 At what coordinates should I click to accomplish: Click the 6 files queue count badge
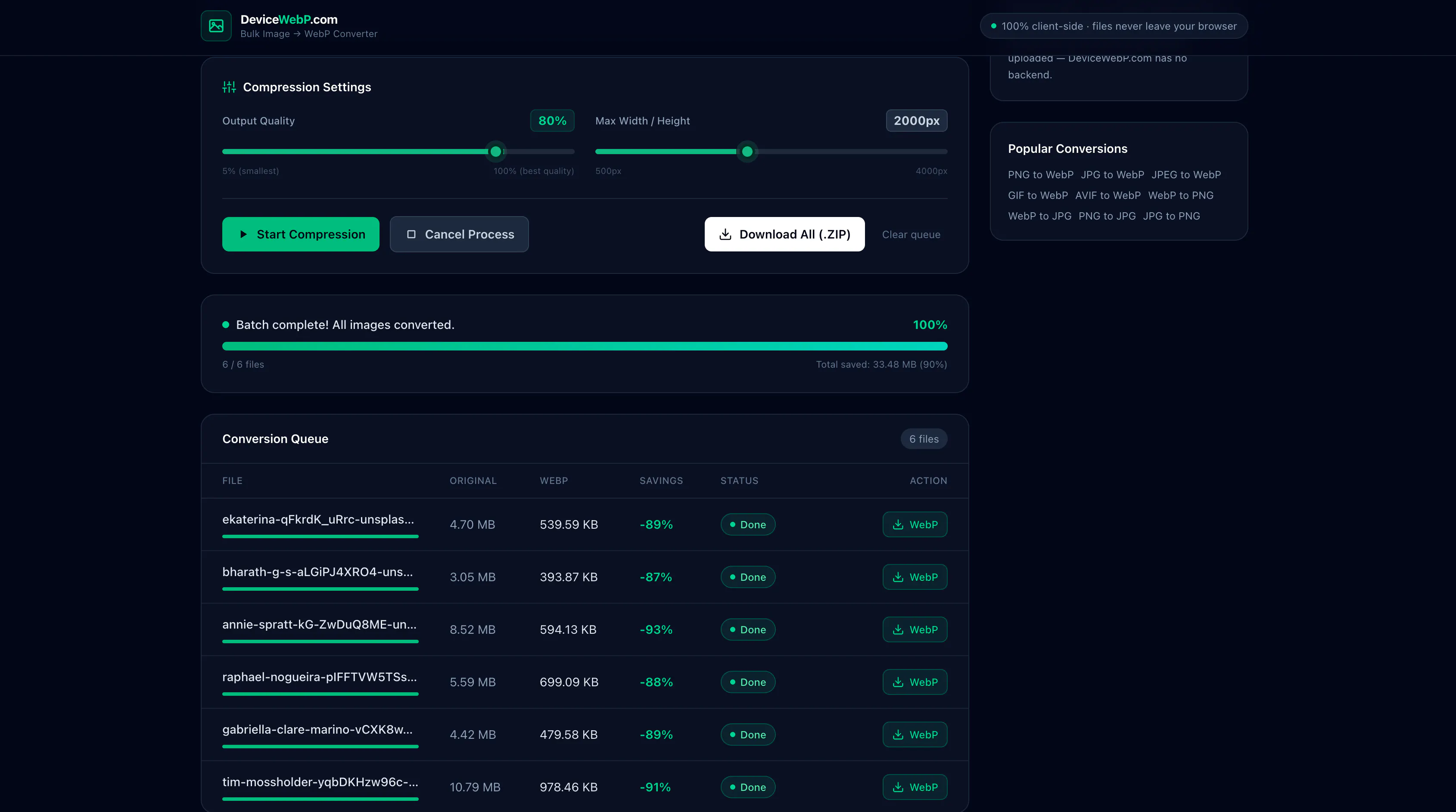pyautogui.click(x=924, y=439)
